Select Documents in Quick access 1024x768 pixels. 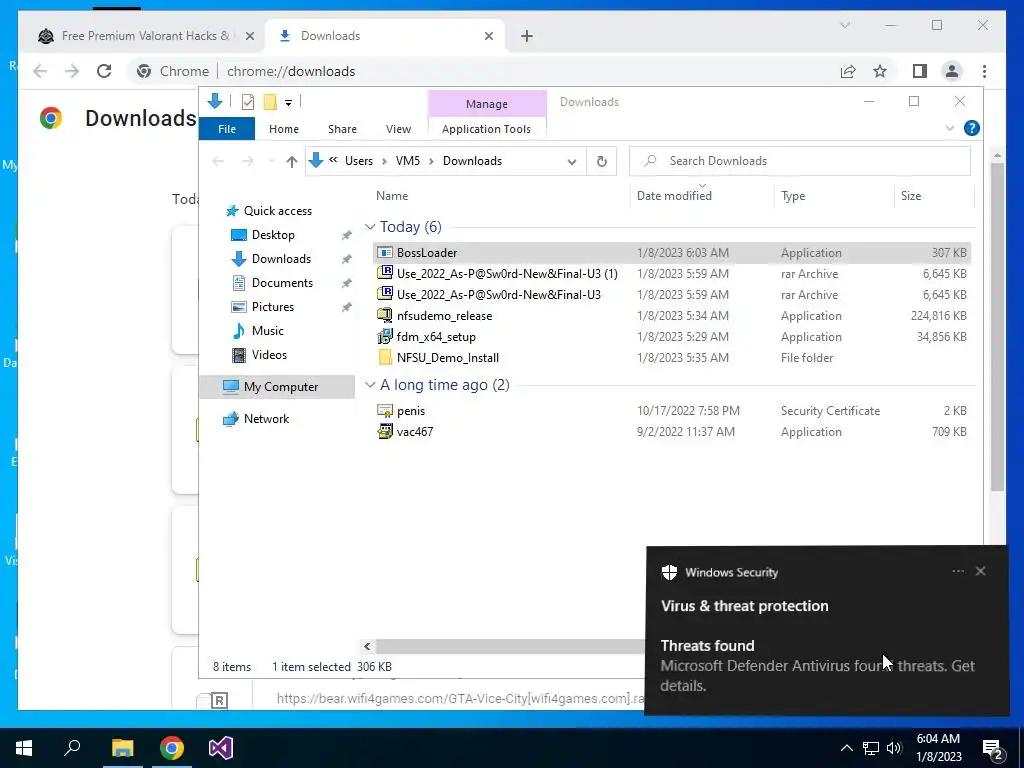click(282, 283)
